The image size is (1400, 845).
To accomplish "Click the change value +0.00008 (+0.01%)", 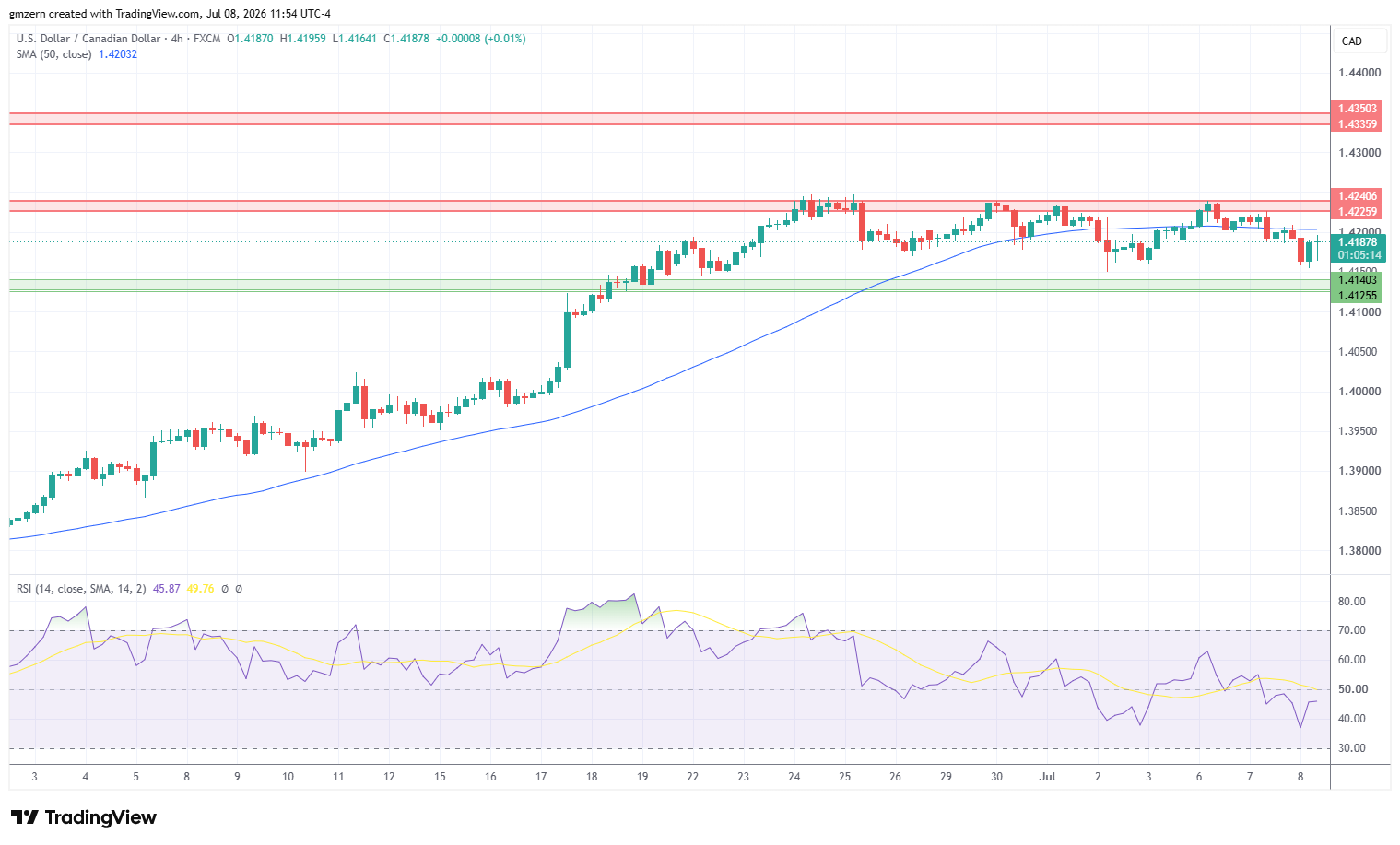I will [x=480, y=39].
